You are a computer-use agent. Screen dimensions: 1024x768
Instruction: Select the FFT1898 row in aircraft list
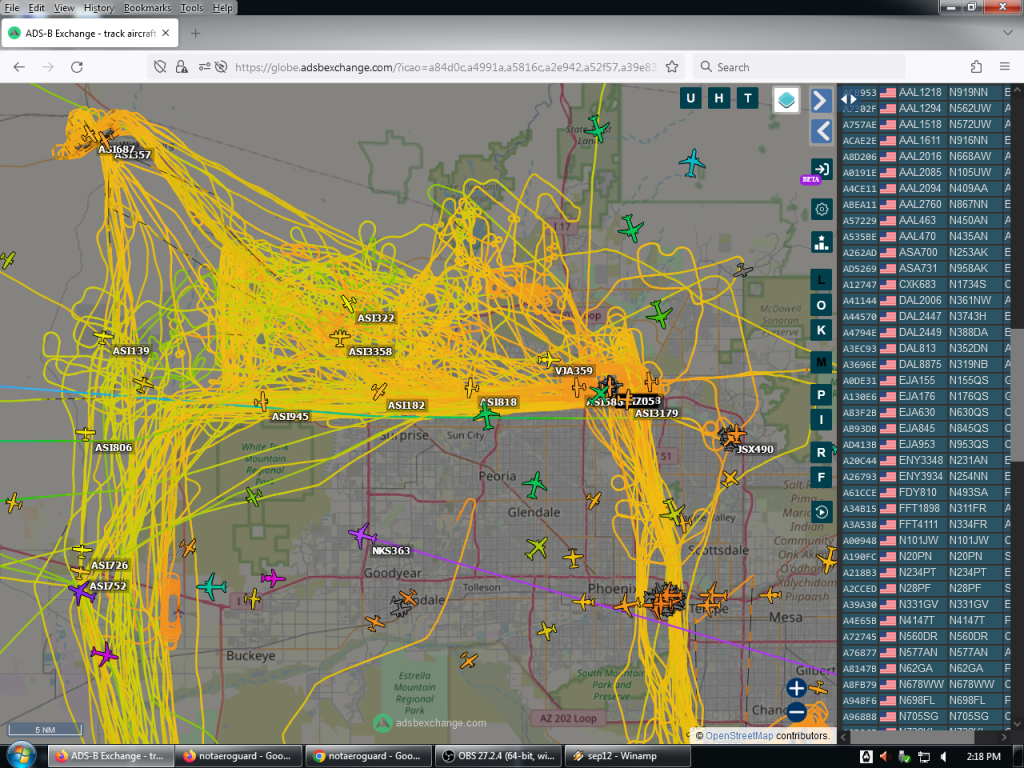coord(926,508)
